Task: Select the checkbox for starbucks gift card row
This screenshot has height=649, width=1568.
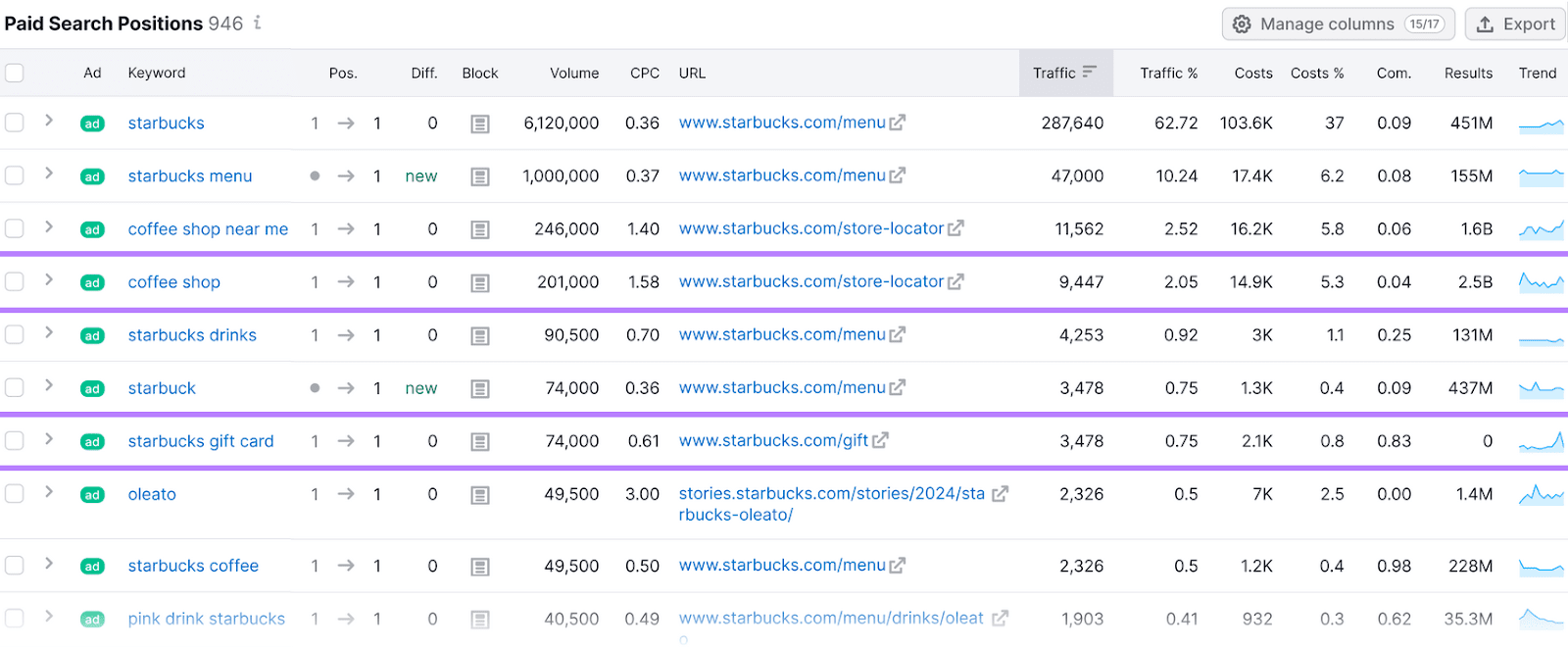Action: pyautogui.click(x=15, y=441)
